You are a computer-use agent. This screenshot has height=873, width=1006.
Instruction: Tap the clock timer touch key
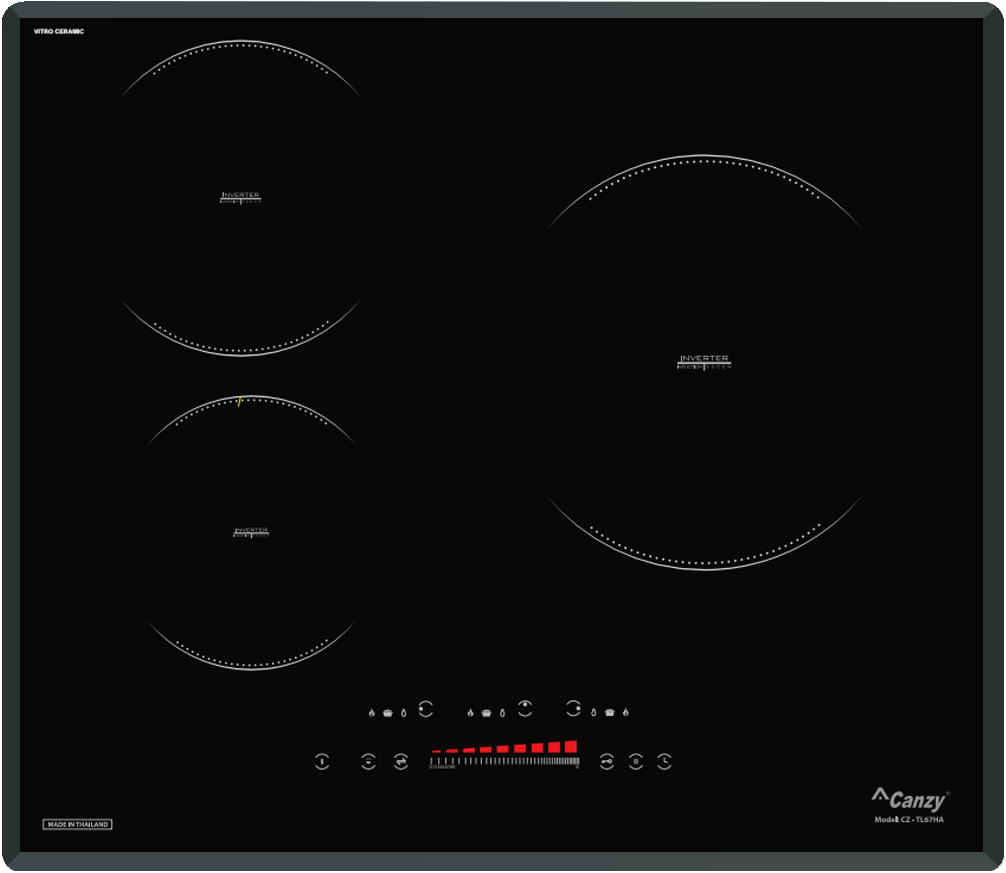pos(664,761)
